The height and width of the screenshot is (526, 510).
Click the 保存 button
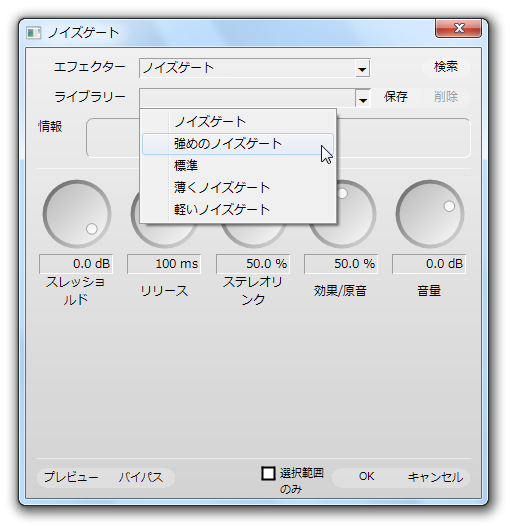coord(396,97)
